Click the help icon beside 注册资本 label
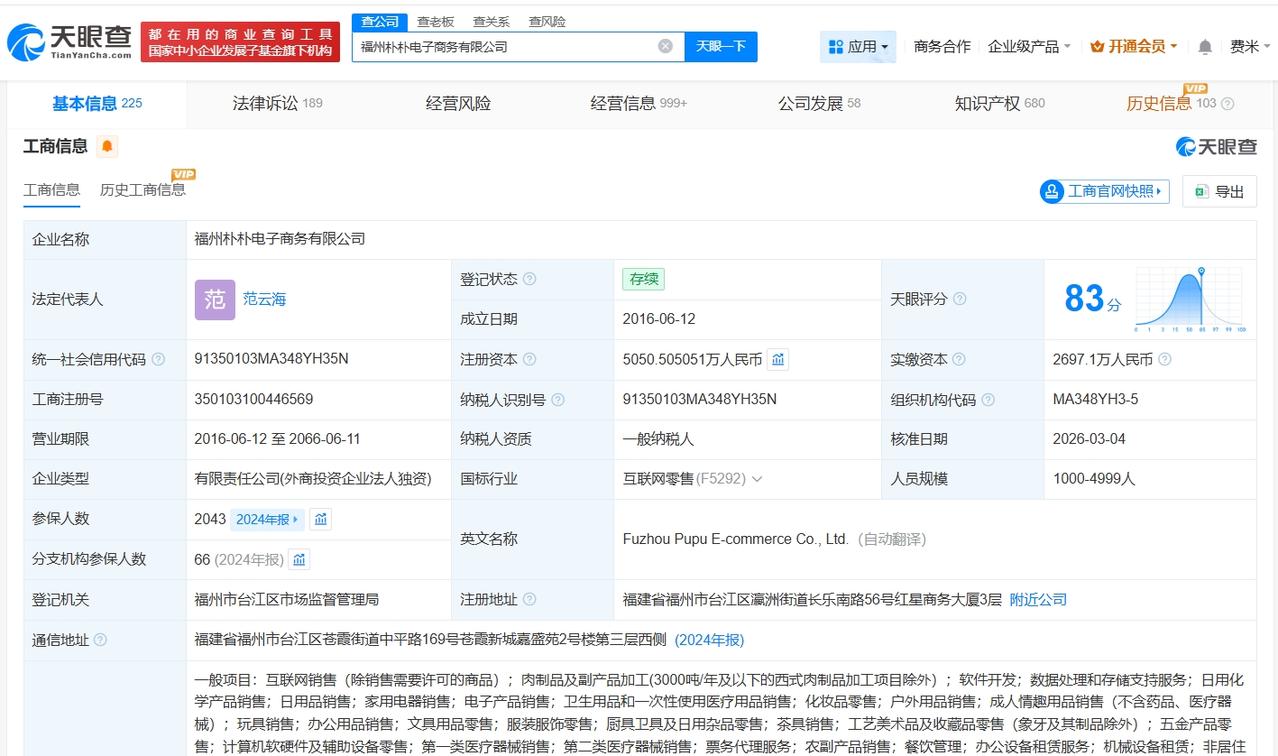This screenshot has height=756, width=1278. 529,359
